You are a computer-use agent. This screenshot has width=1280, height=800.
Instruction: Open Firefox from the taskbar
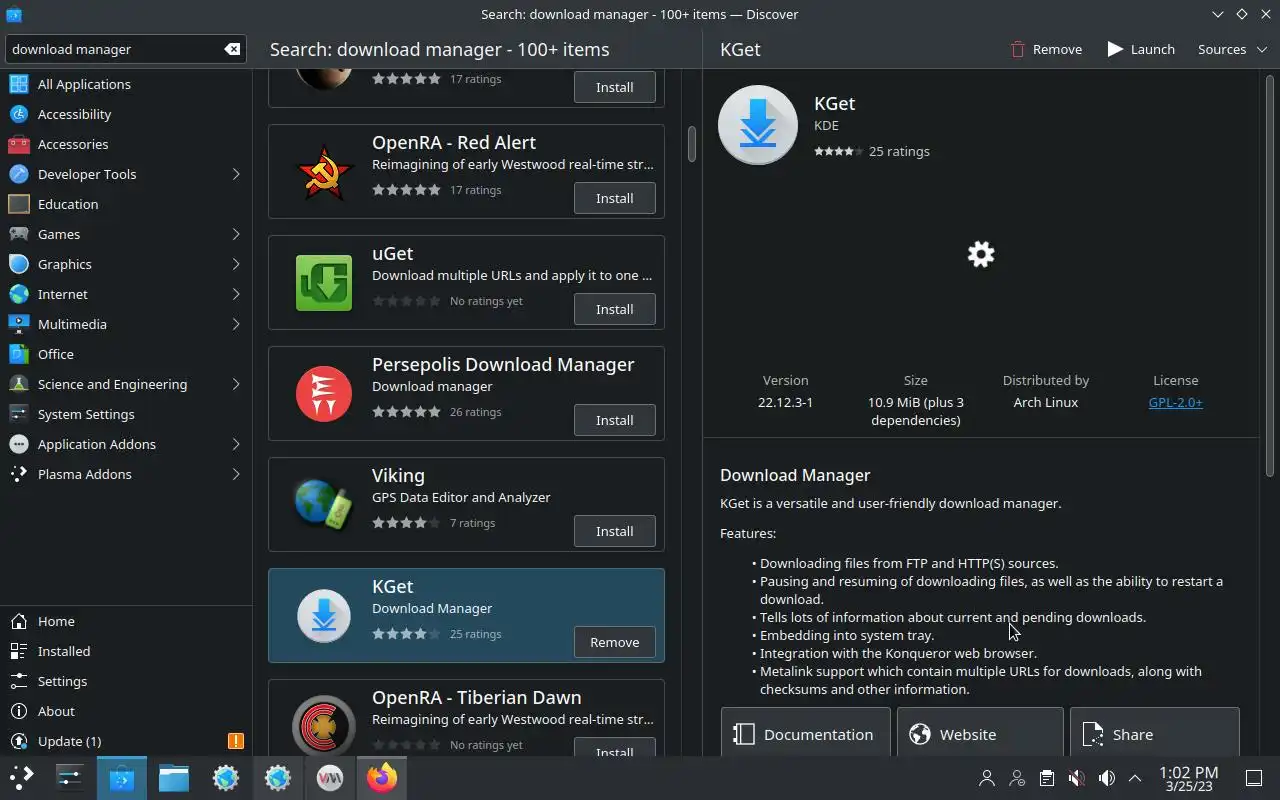[382, 777]
